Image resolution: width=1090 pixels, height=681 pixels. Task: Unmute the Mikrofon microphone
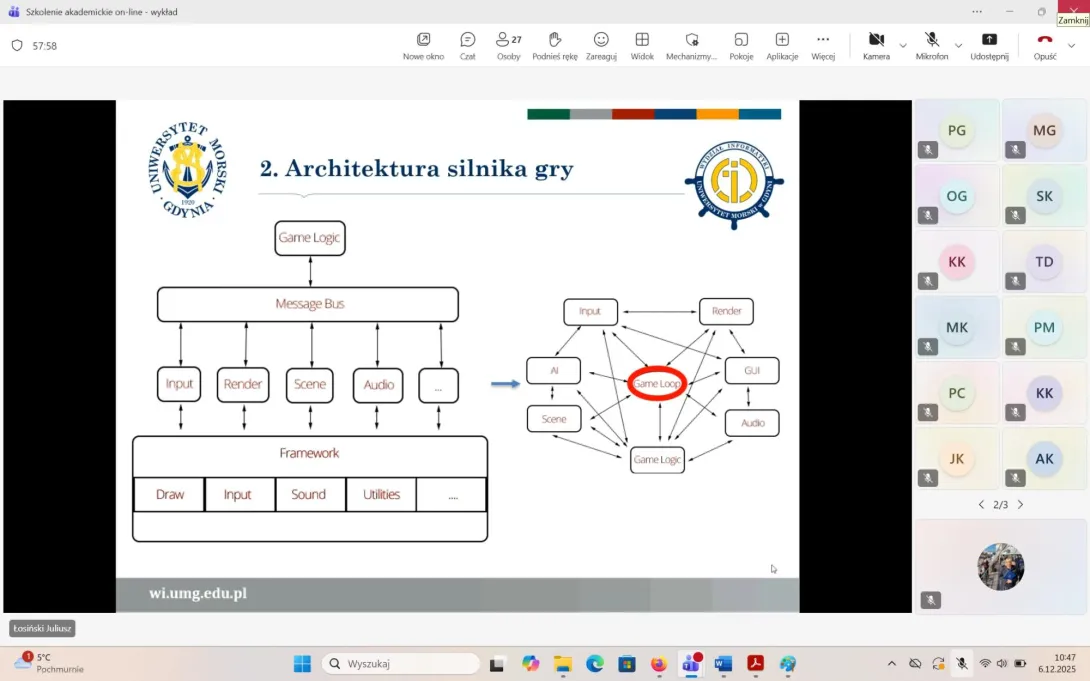tap(931, 45)
